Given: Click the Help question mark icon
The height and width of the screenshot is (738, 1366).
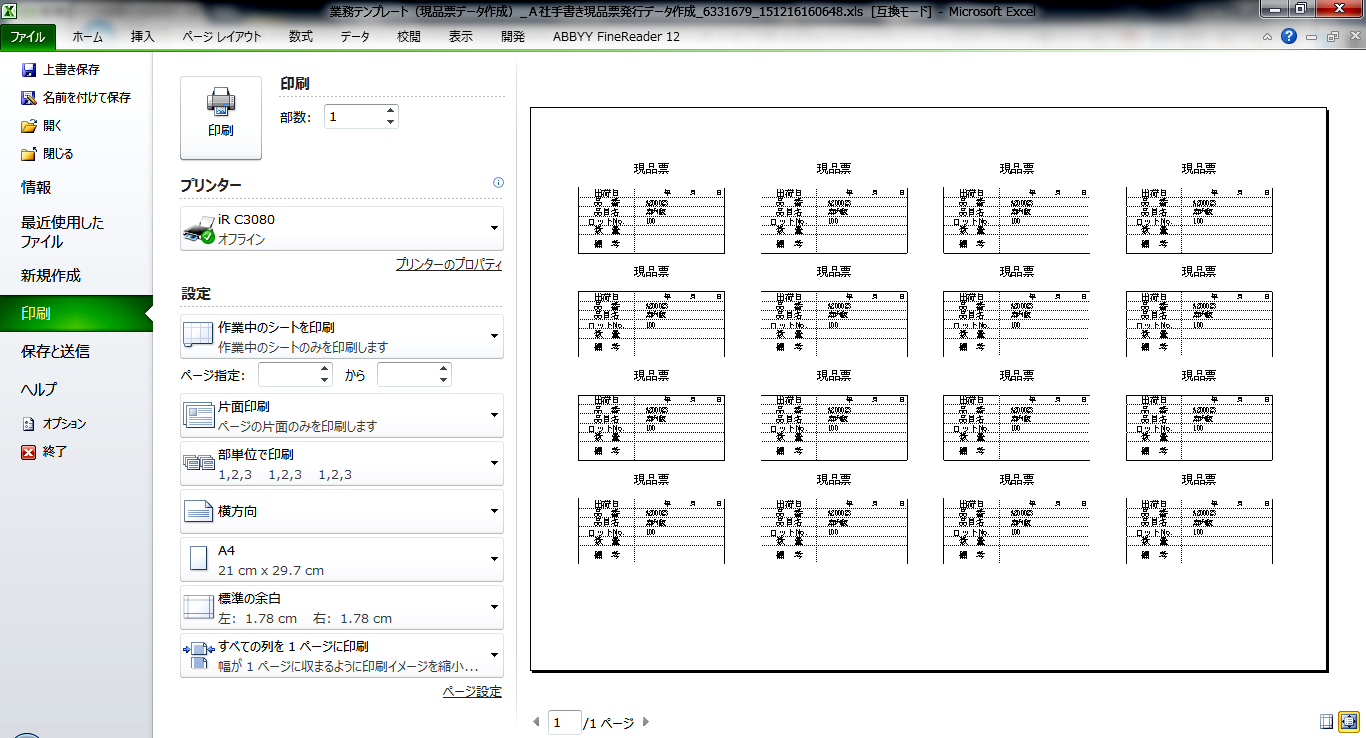Looking at the screenshot, I should click(1289, 37).
